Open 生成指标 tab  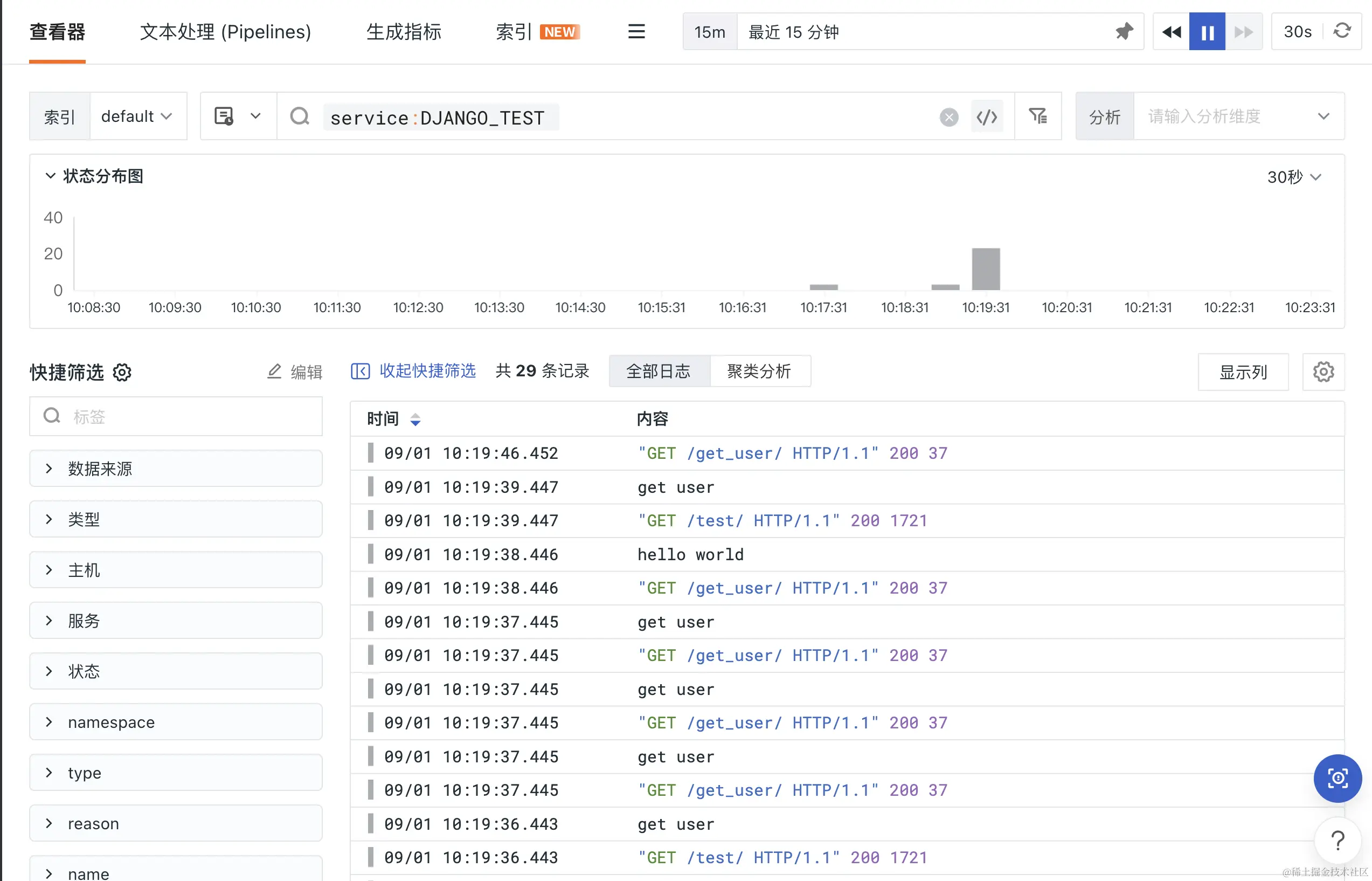coord(404,32)
